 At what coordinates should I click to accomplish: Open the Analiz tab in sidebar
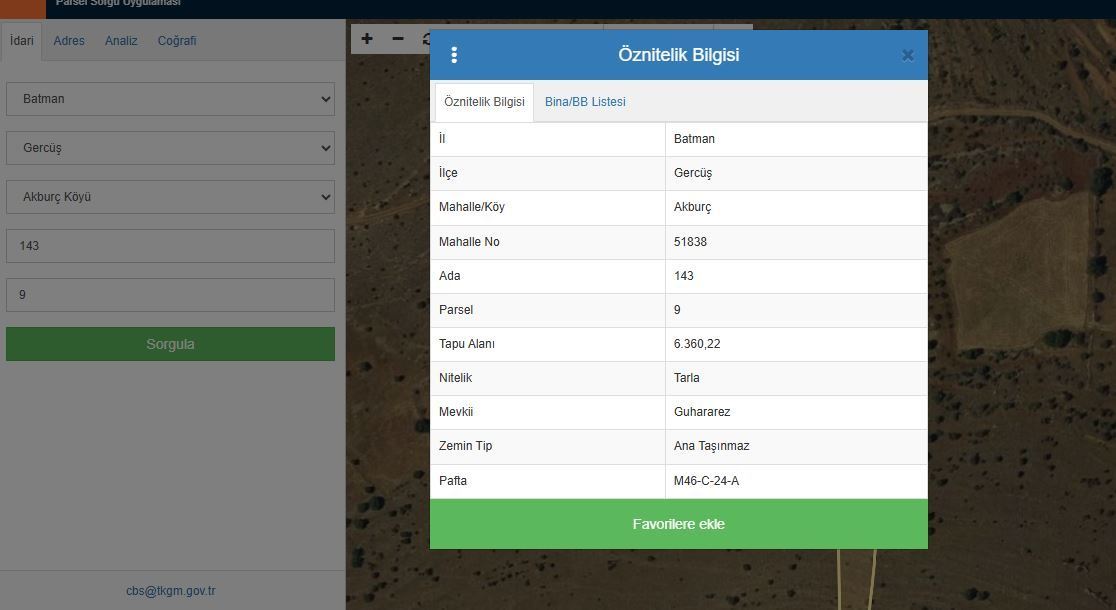(x=121, y=41)
